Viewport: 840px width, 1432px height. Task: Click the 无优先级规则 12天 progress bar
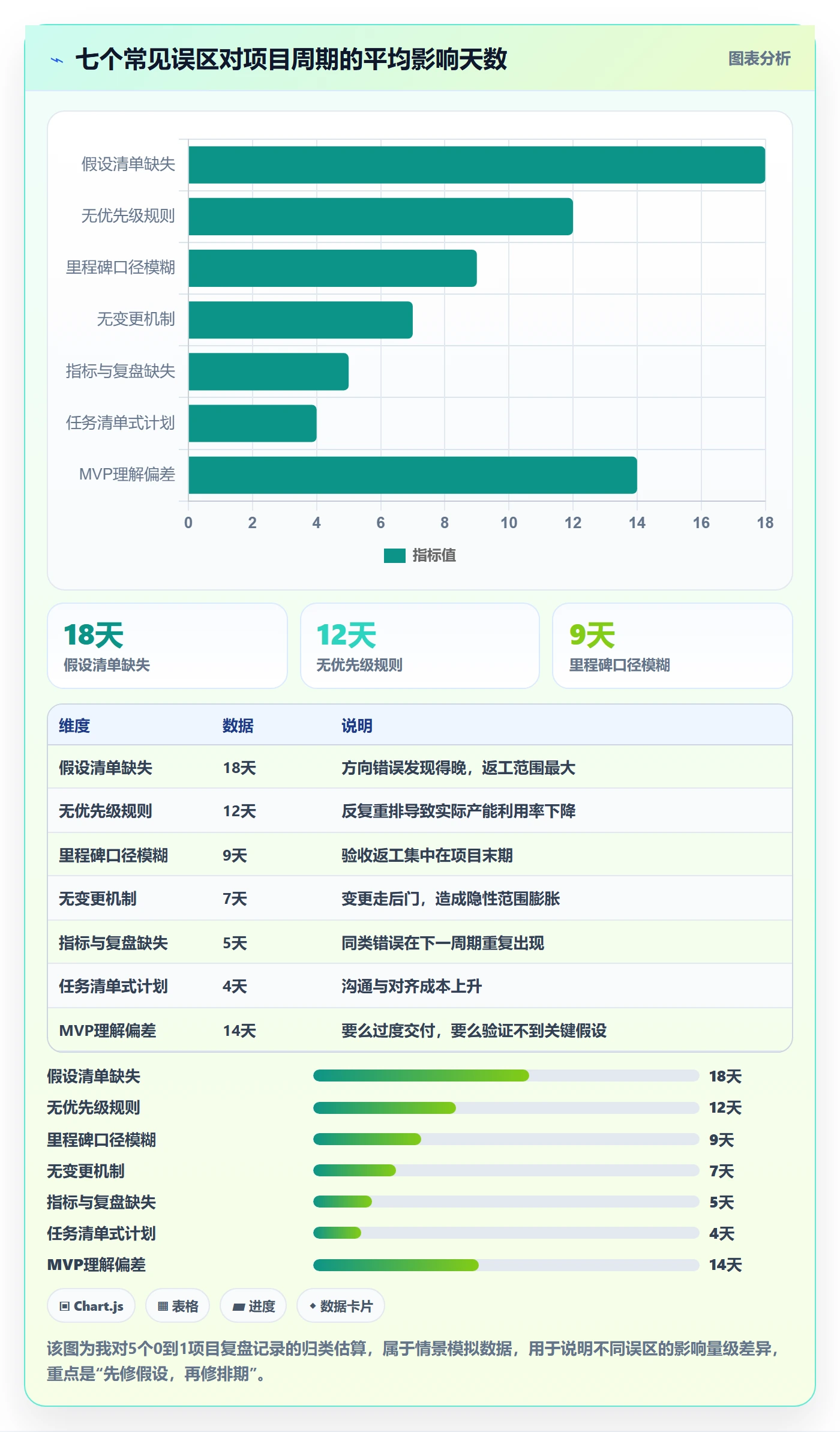[x=506, y=1107]
